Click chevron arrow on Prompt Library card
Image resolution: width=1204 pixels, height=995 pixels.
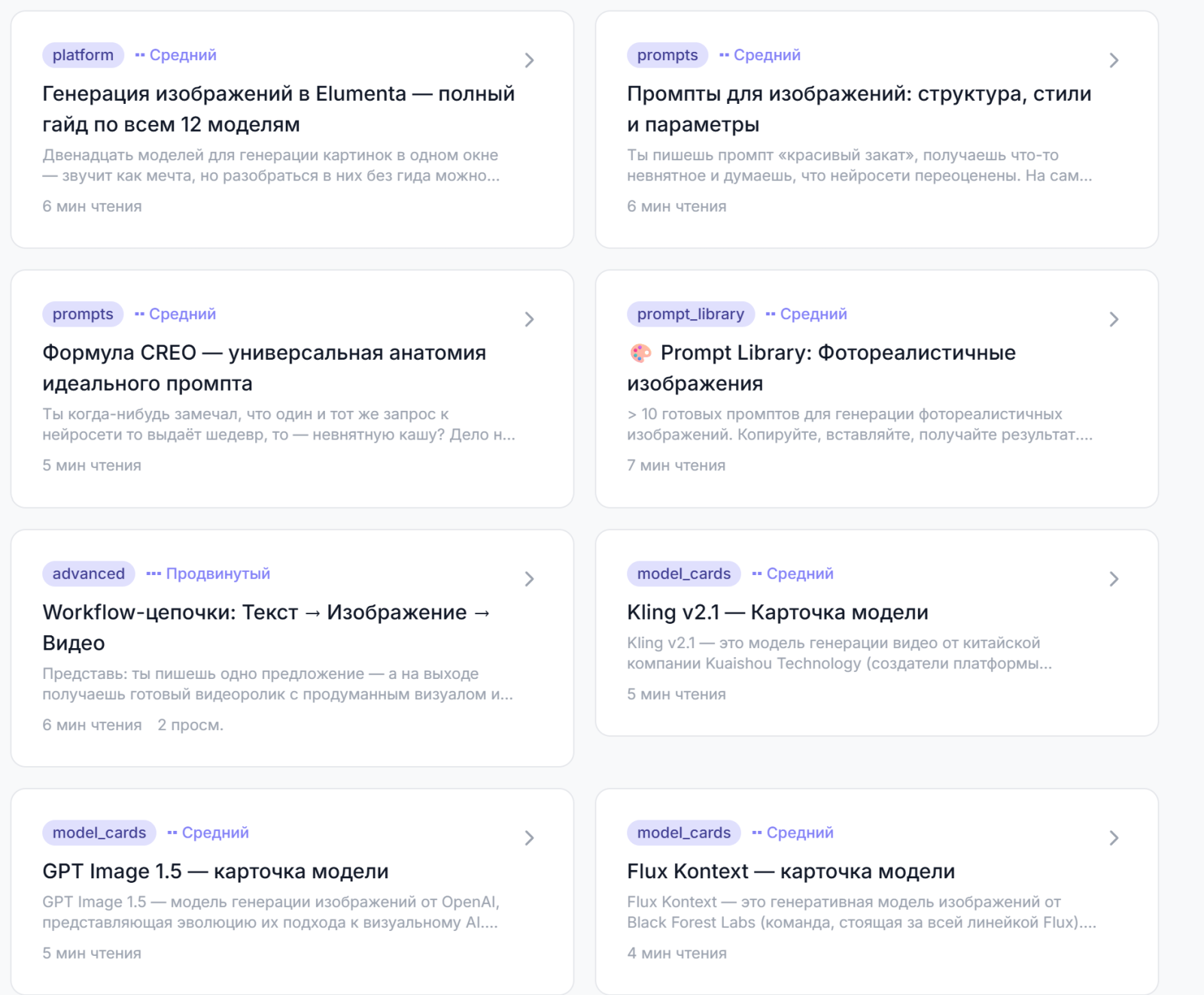tap(1114, 319)
